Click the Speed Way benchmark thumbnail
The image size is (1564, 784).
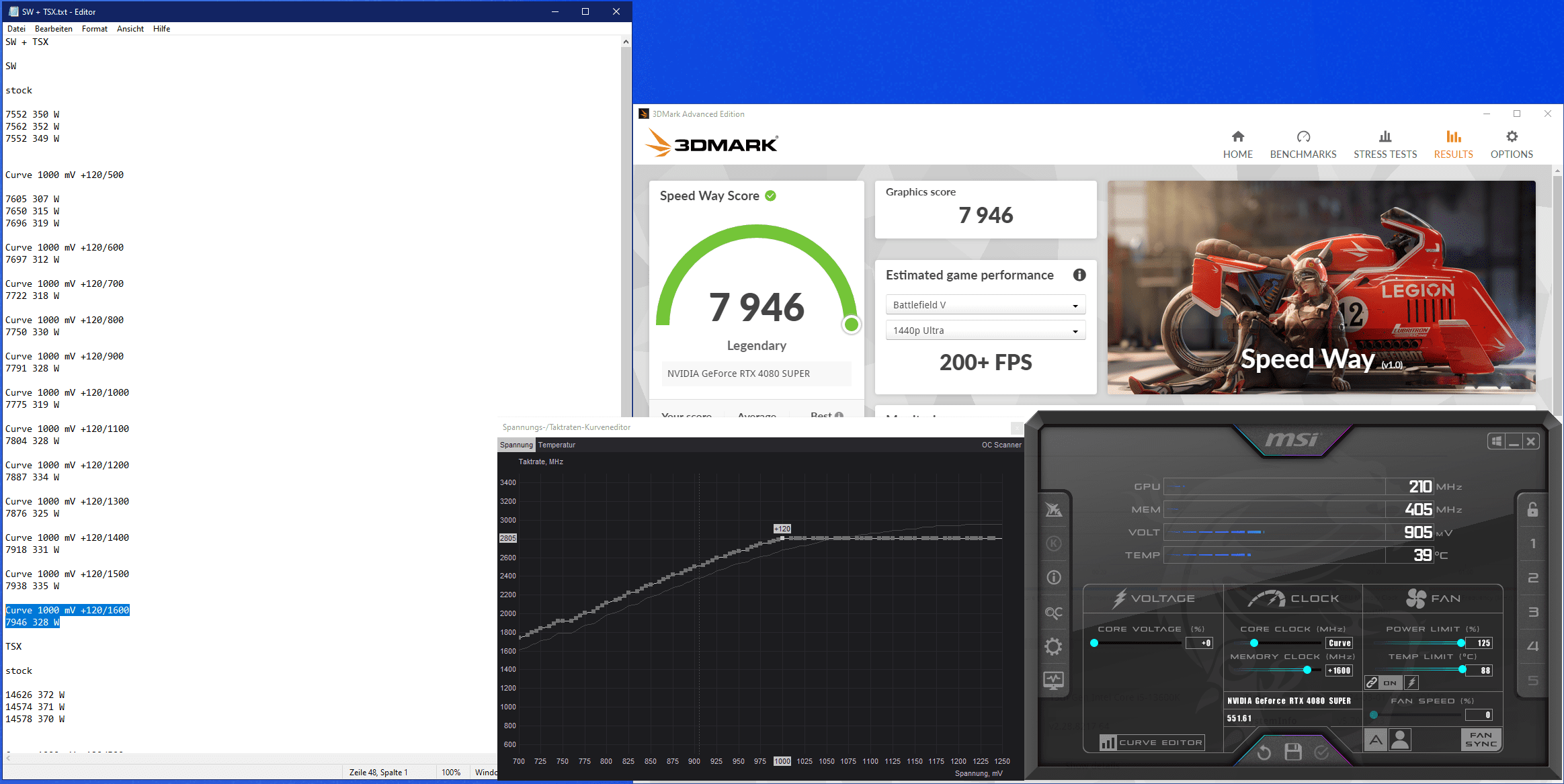coord(1321,288)
